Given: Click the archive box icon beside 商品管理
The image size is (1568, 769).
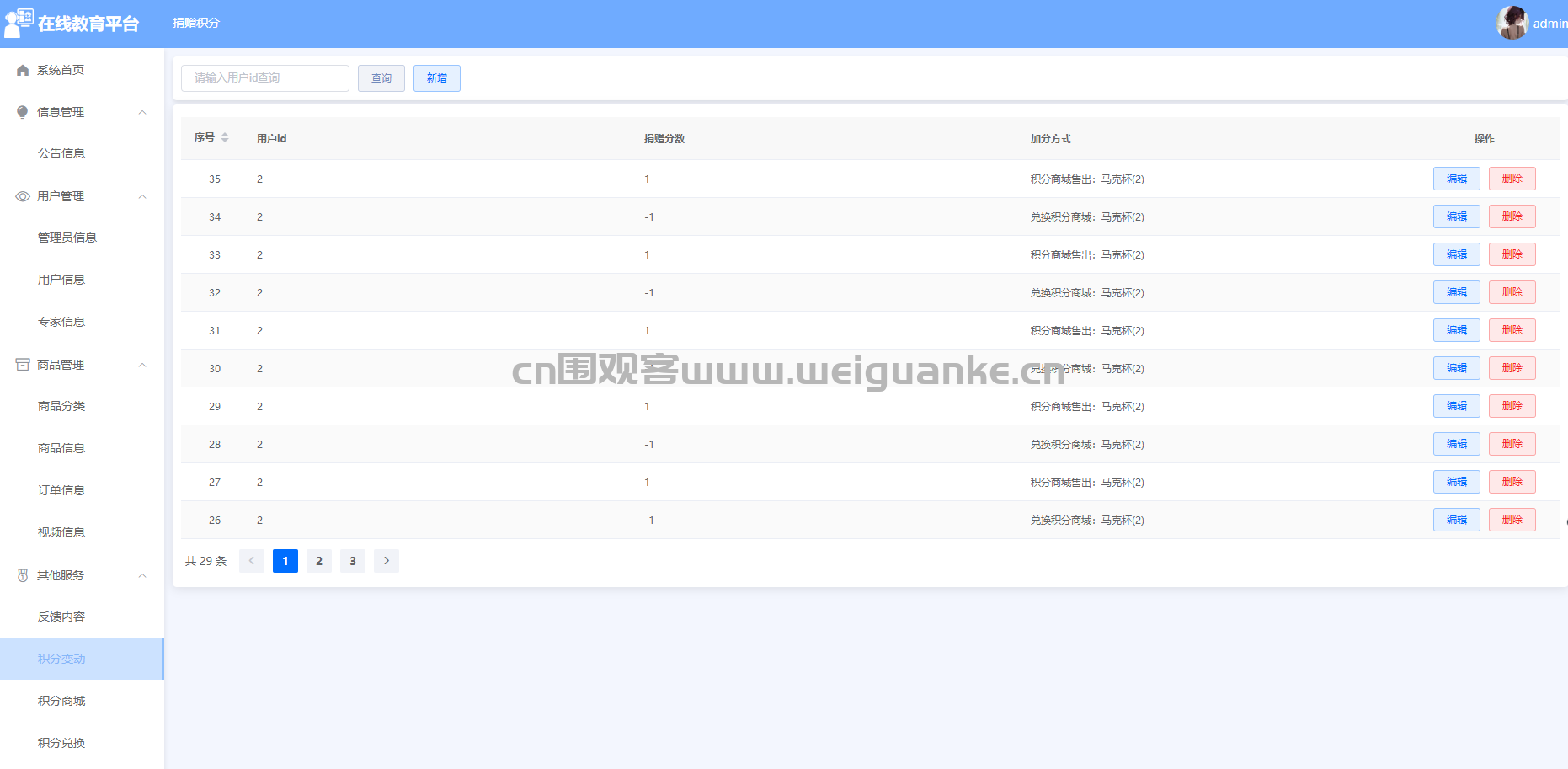Looking at the screenshot, I should click(x=23, y=365).
